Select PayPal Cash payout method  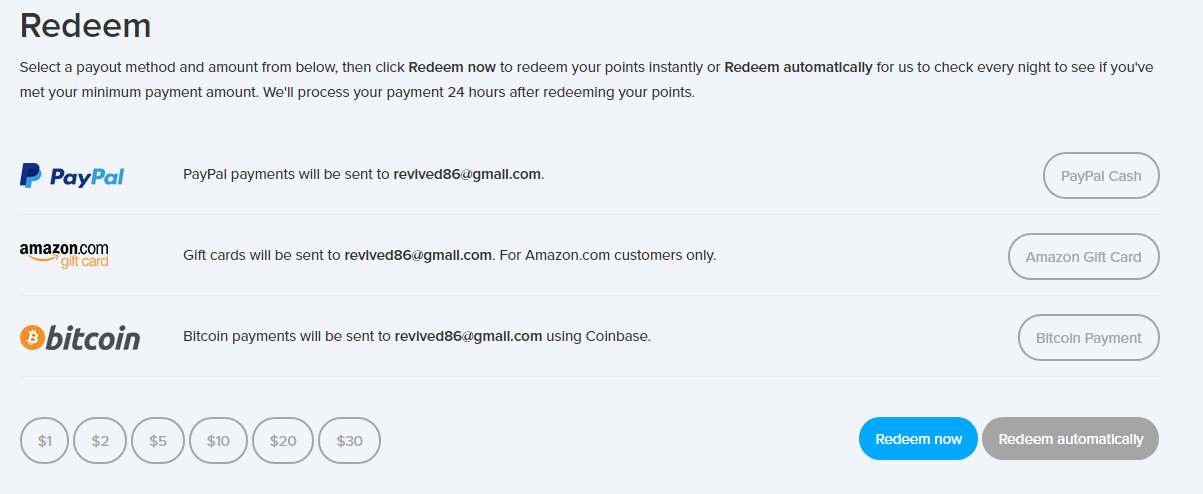1100,176
